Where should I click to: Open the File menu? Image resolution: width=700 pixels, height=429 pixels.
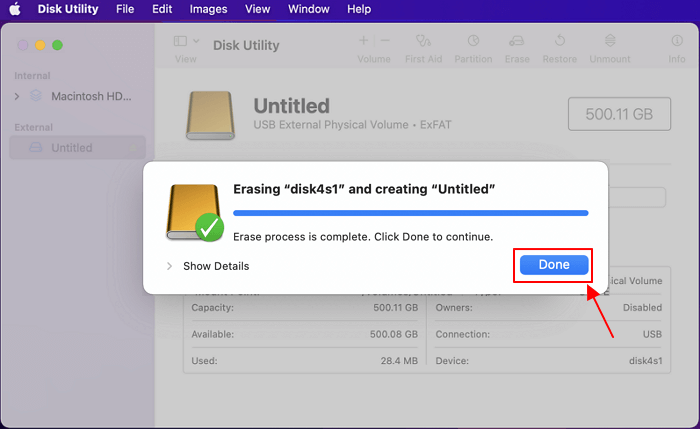125,9
